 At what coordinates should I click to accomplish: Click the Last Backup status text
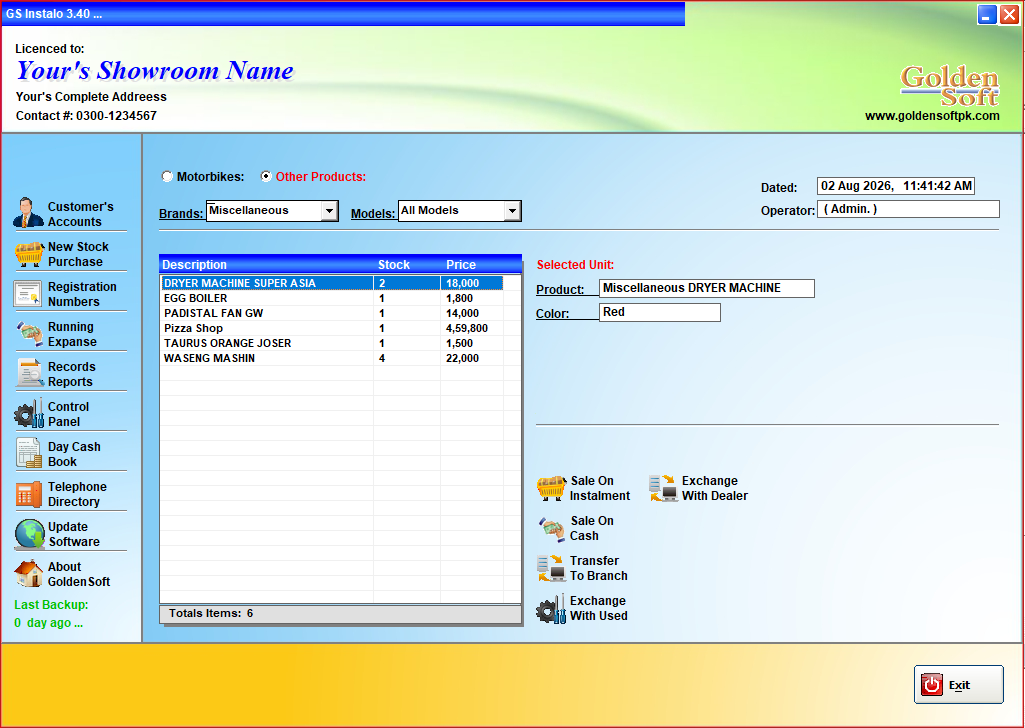click(x=51, y=614)
